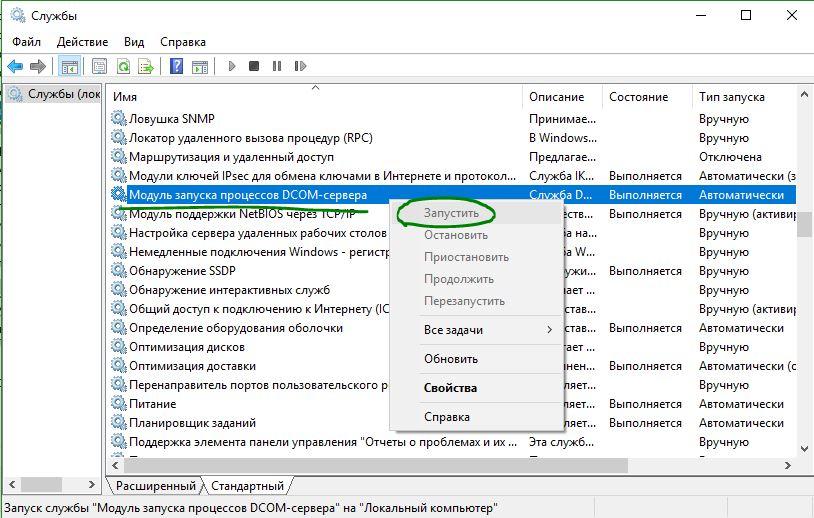The height and width of the screenshot is (518, 814).
Task: Choose Остановить in context menu
Action: coord(456,235)
